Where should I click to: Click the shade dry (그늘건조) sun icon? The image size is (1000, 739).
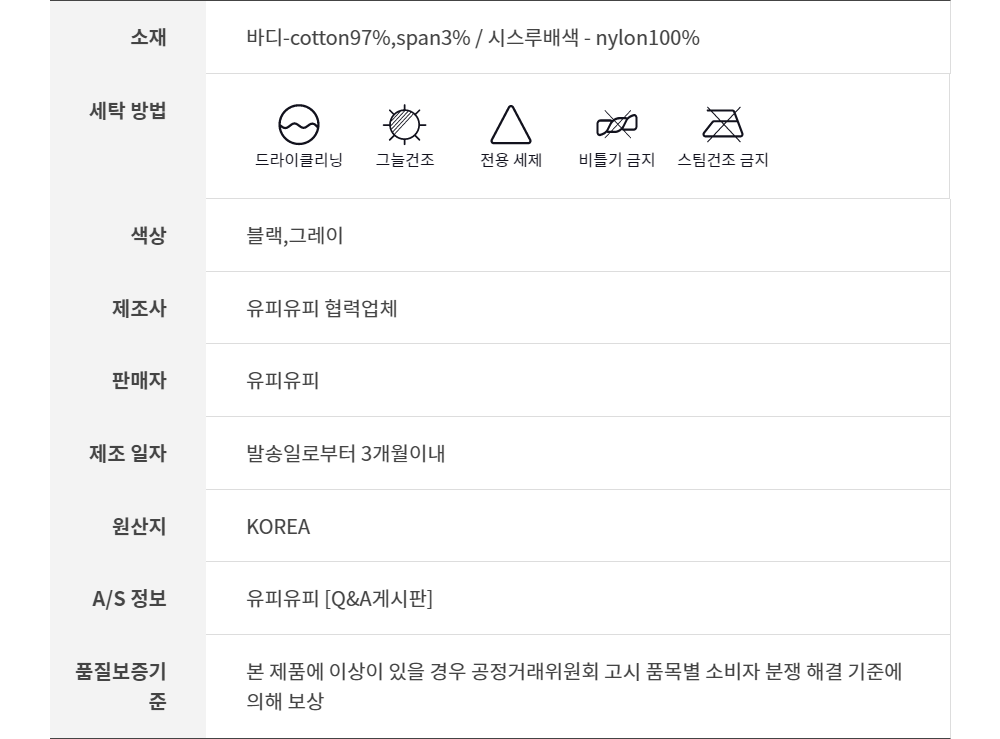click(x=404, y=125)
